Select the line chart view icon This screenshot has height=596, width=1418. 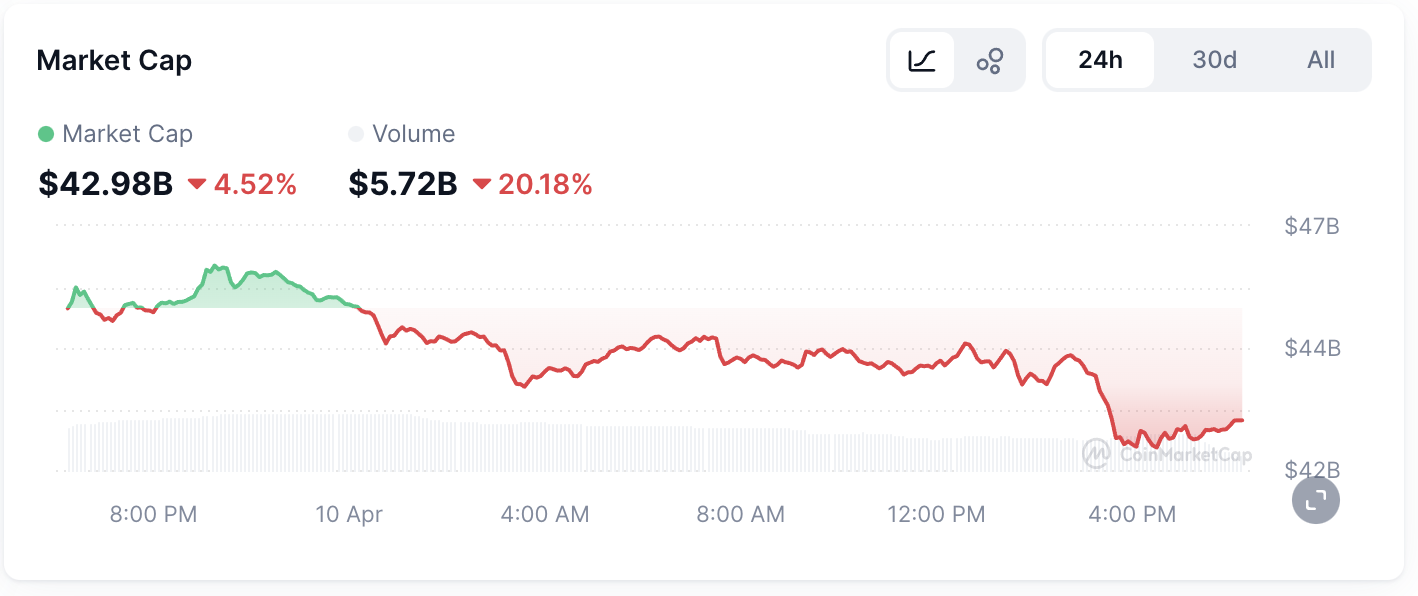point(921,60)
